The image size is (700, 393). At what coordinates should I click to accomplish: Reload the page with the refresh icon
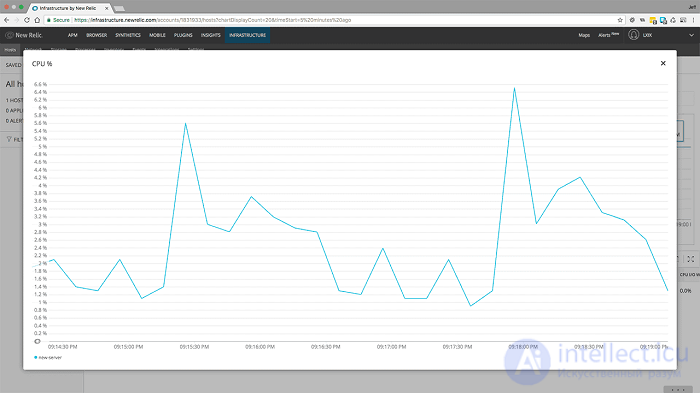tap(27, 20)
